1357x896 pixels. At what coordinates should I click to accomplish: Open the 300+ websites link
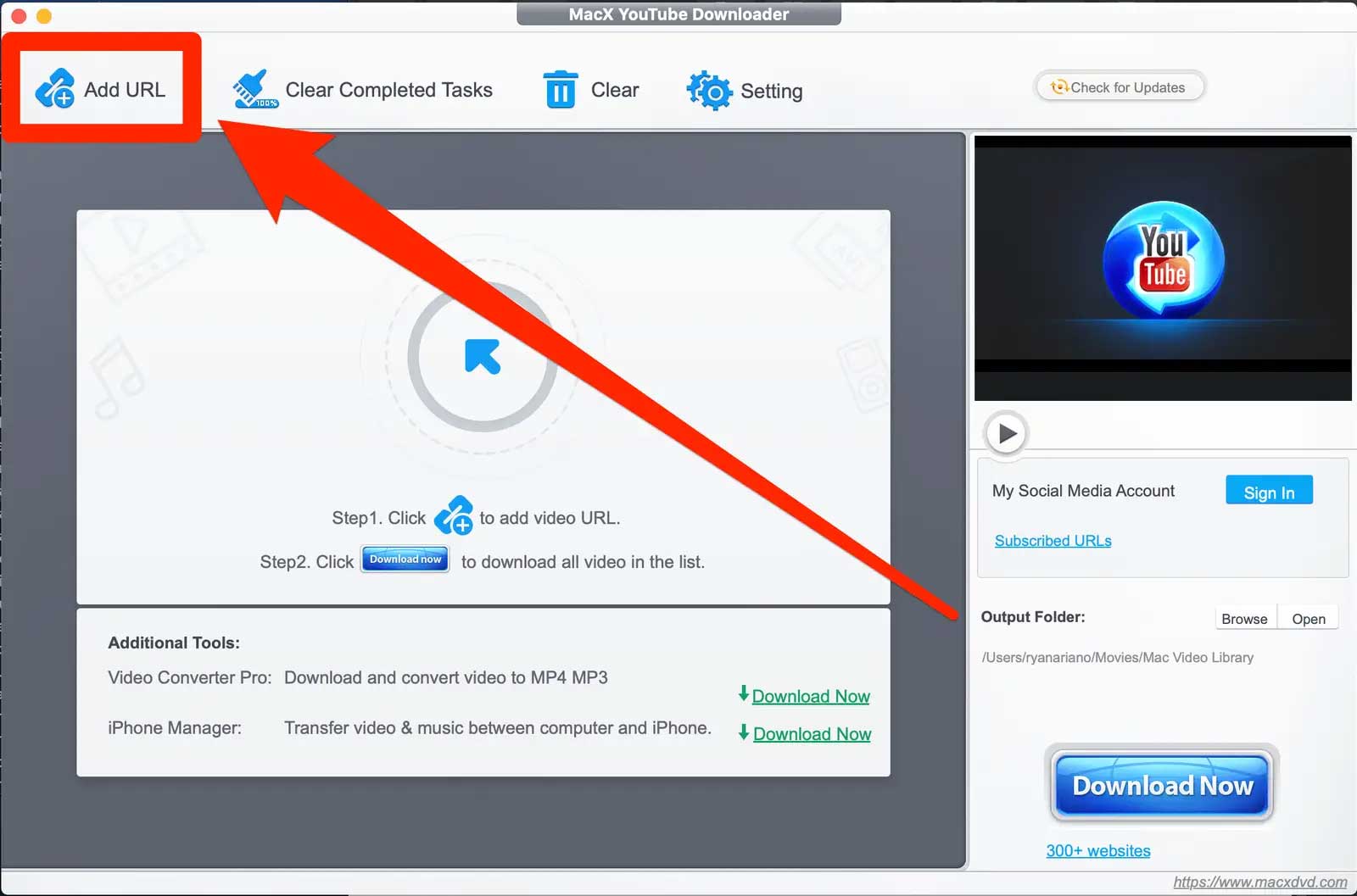coord(1097,850)
